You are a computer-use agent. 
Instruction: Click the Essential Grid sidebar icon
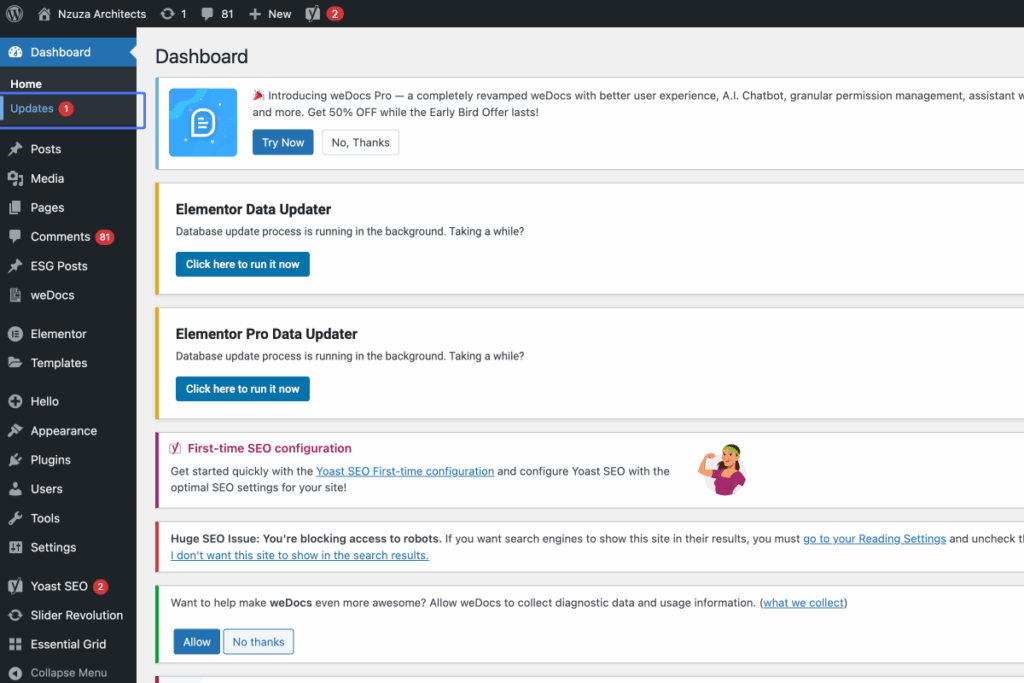coord(16,644)
